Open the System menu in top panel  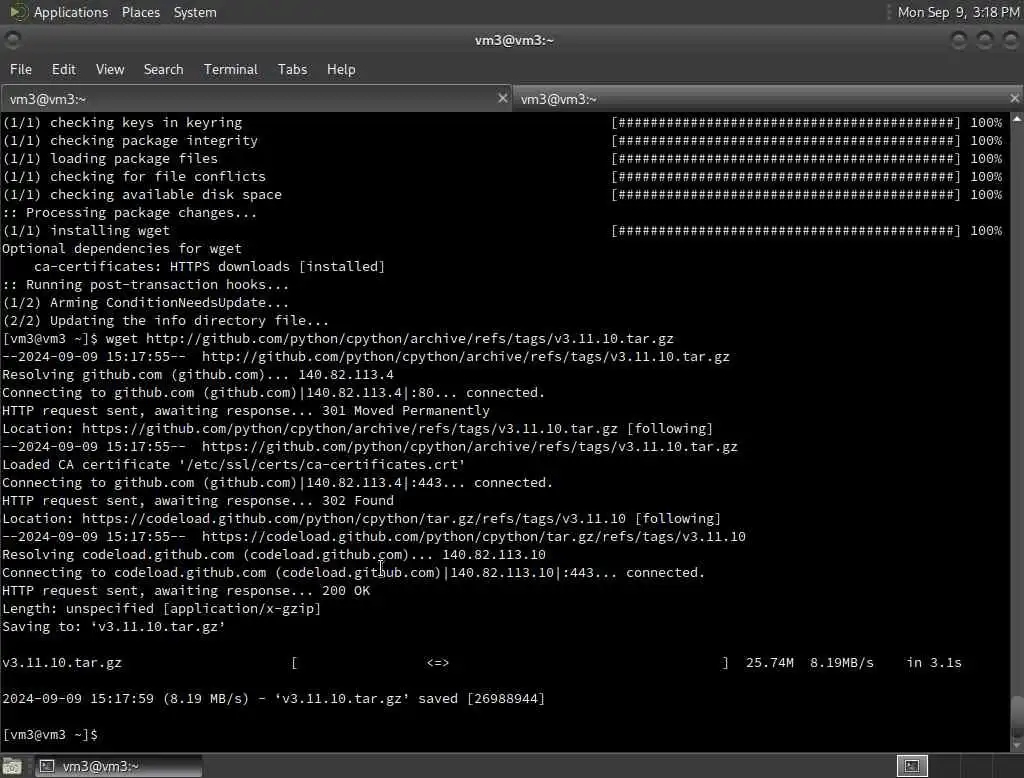tap(195, 12)
